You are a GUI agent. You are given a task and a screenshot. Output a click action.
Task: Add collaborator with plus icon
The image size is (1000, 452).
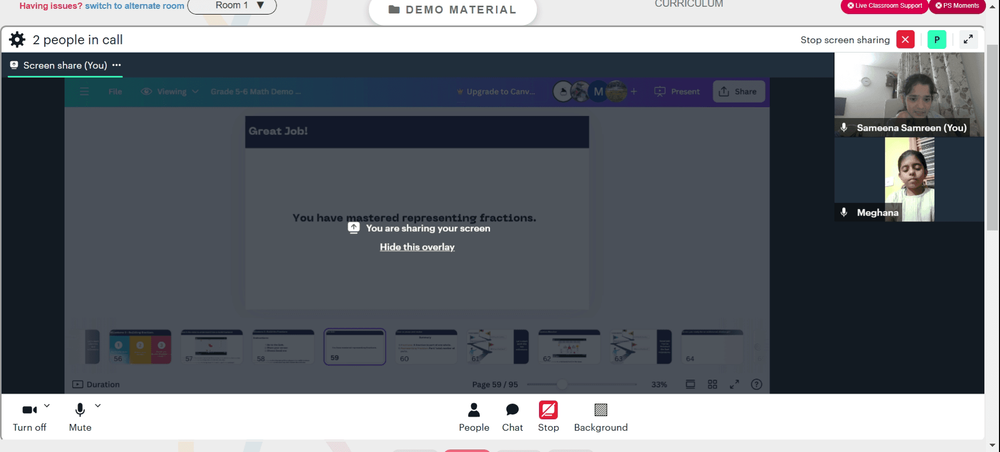pyautogui.click(x=633, y=92)
